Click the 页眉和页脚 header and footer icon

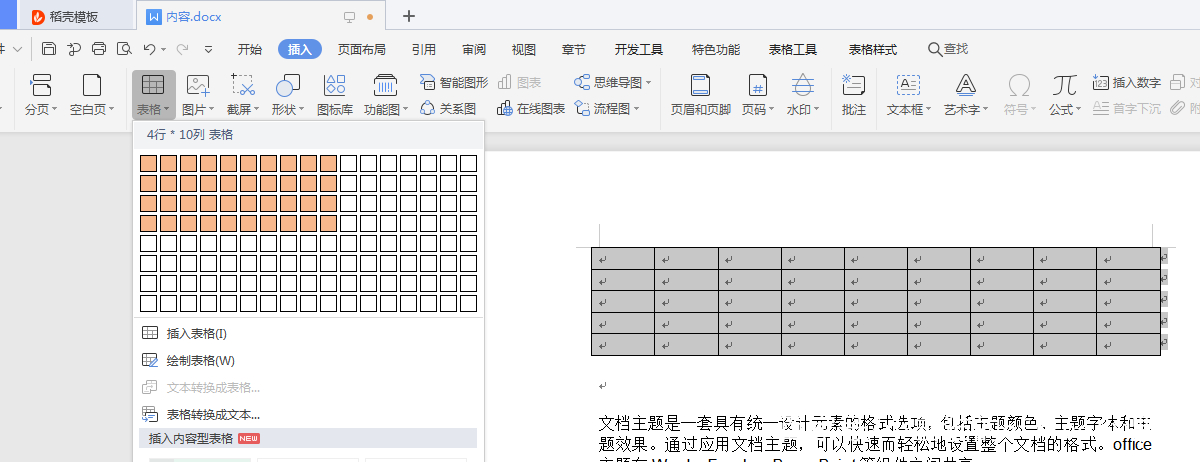[700, 86]
